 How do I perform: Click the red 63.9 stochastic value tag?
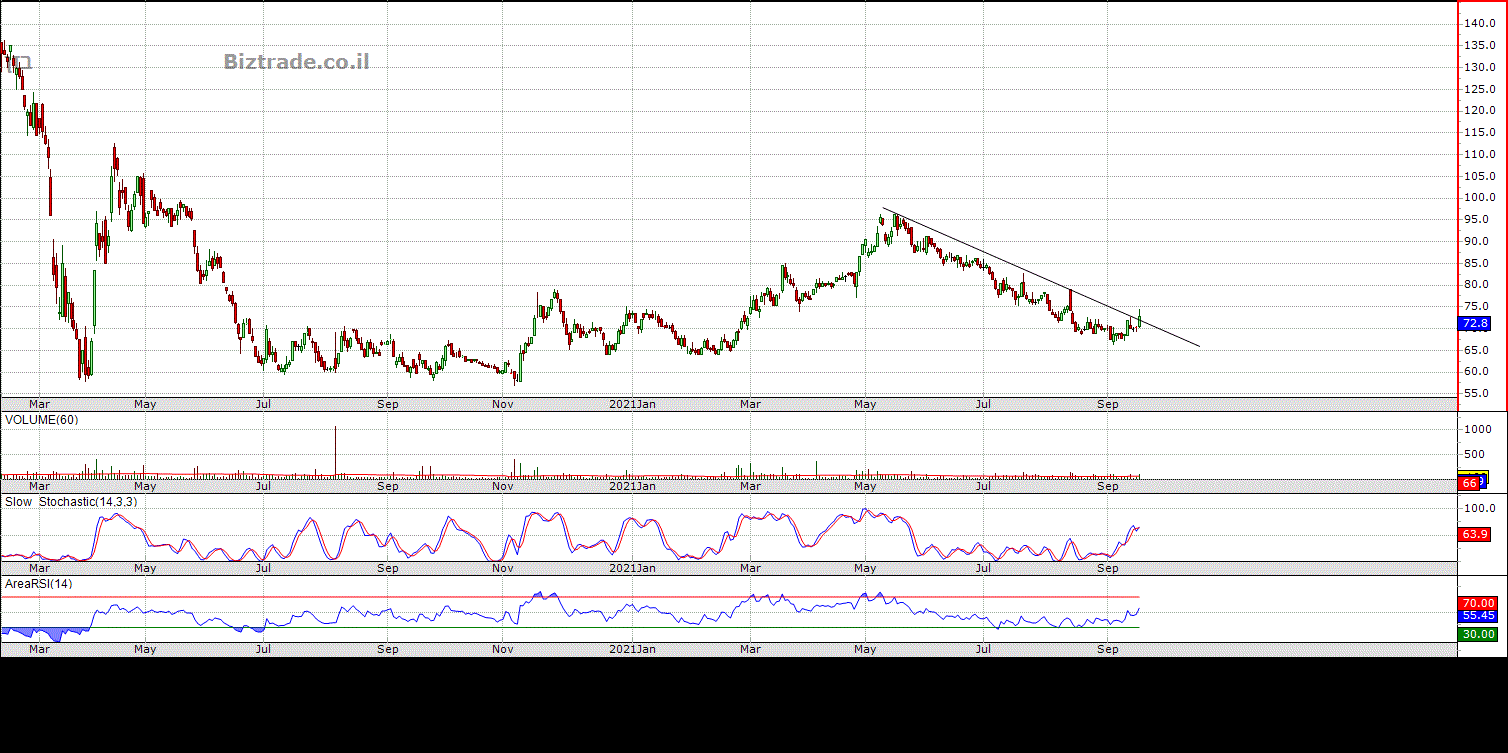[1475, 535]
